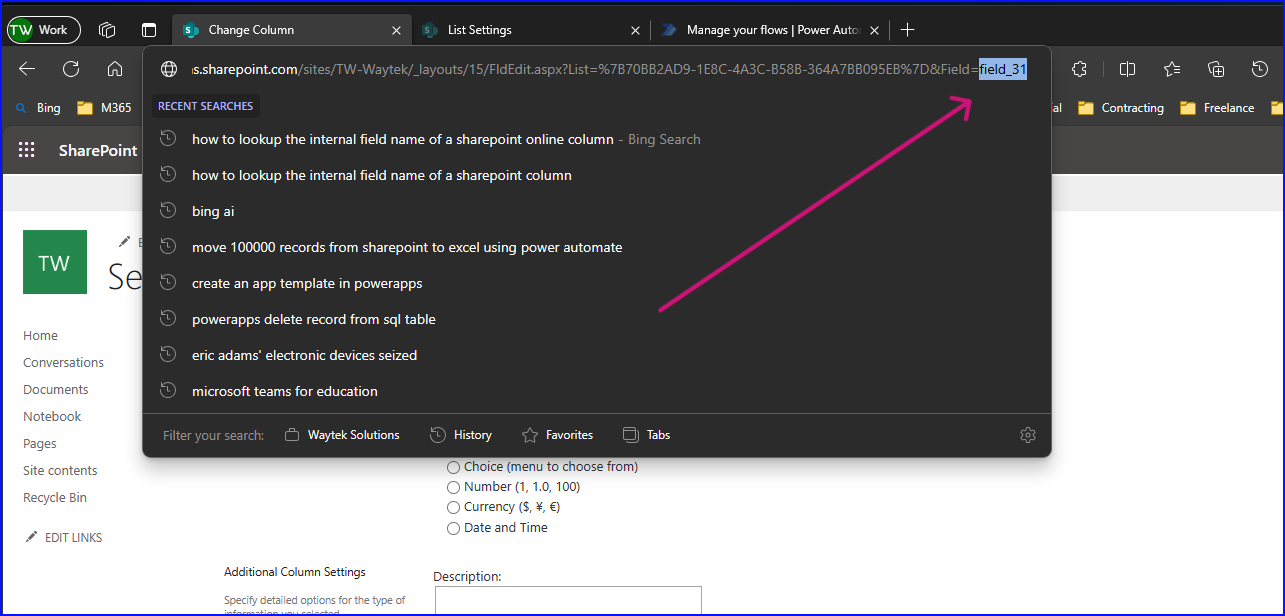Switch to the Change Column tab
The image size is (1285, 616).
tap(291, 30)
